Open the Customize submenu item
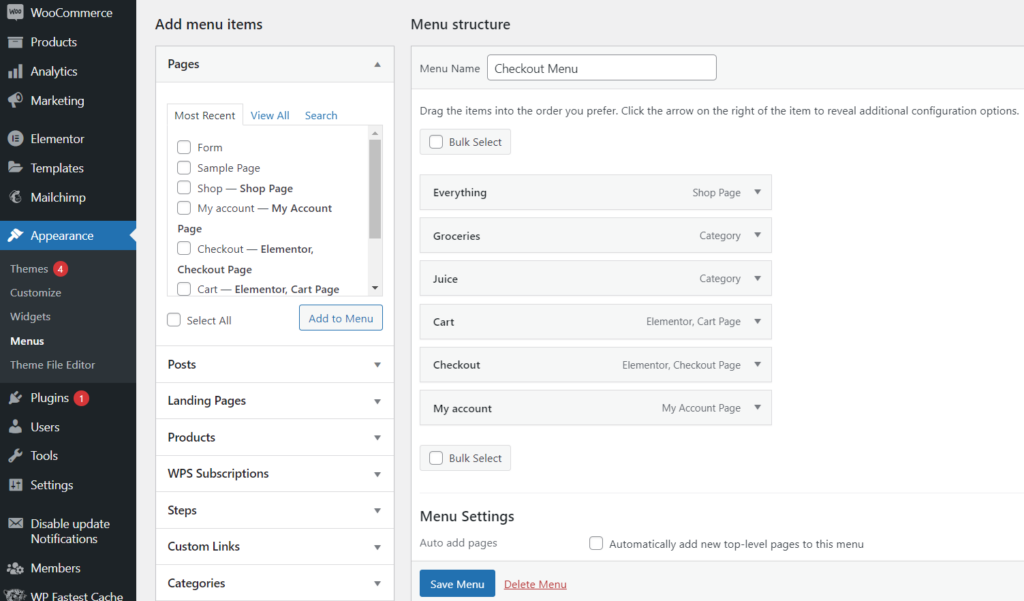The width and height of the screenshot is (1024, 601). [x=35, y=293]
